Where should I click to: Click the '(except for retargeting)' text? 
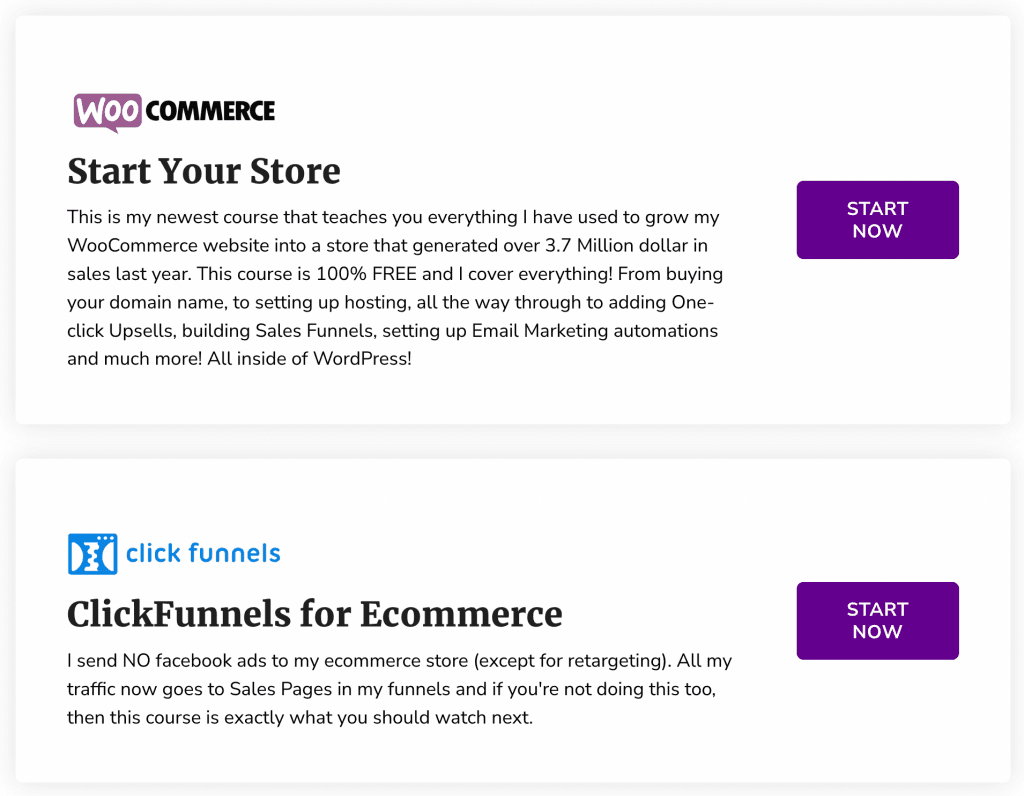[569, 661]
